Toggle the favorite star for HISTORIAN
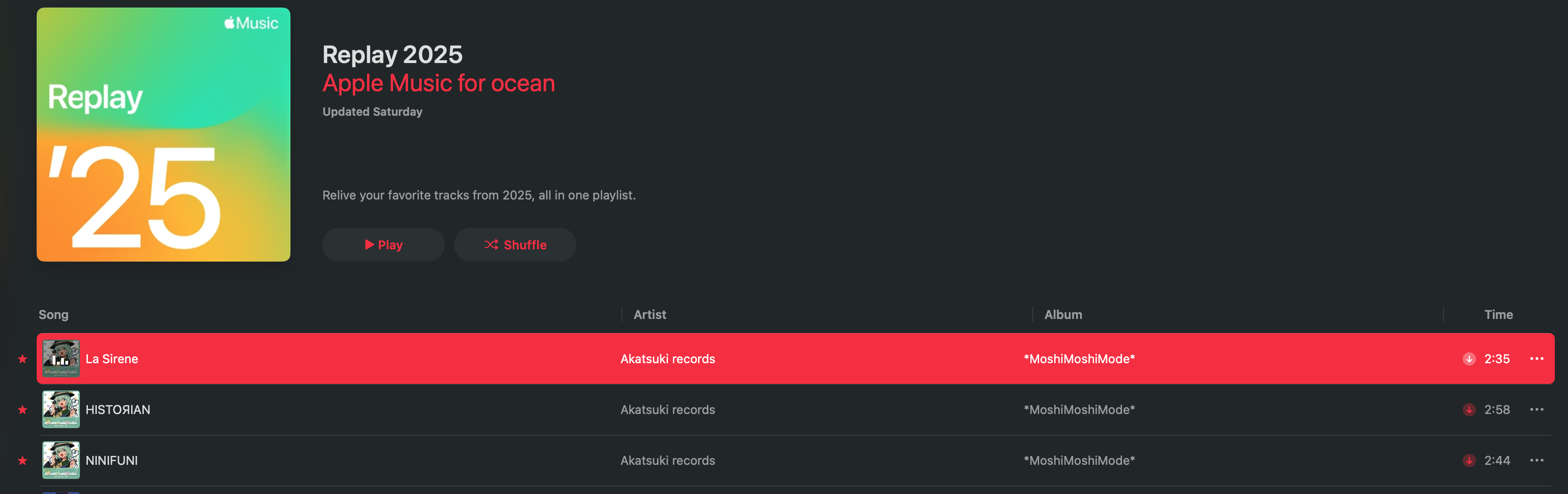This screenshot has height=494, width=1568. tap(23, 410)
